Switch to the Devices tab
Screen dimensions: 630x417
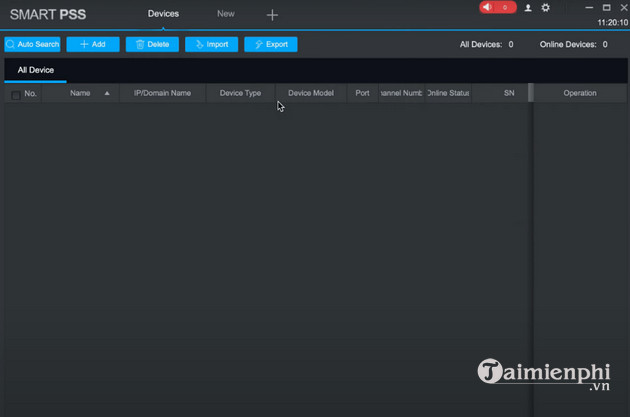(x=163, y=14)
